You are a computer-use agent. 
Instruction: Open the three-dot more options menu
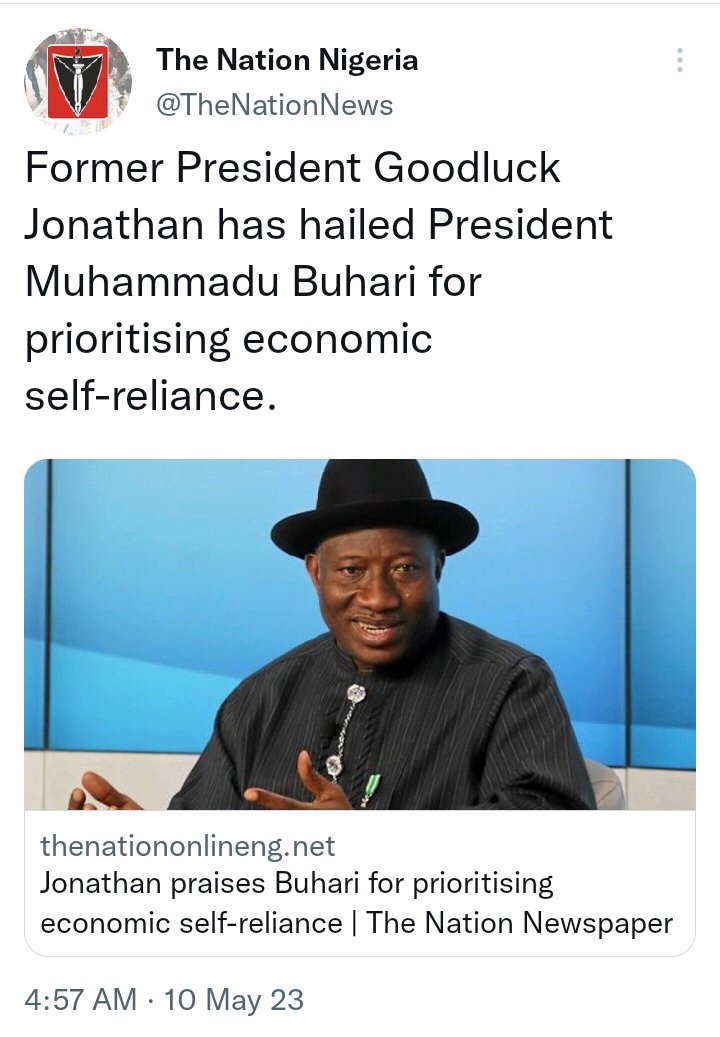click(x=680, y=60)
